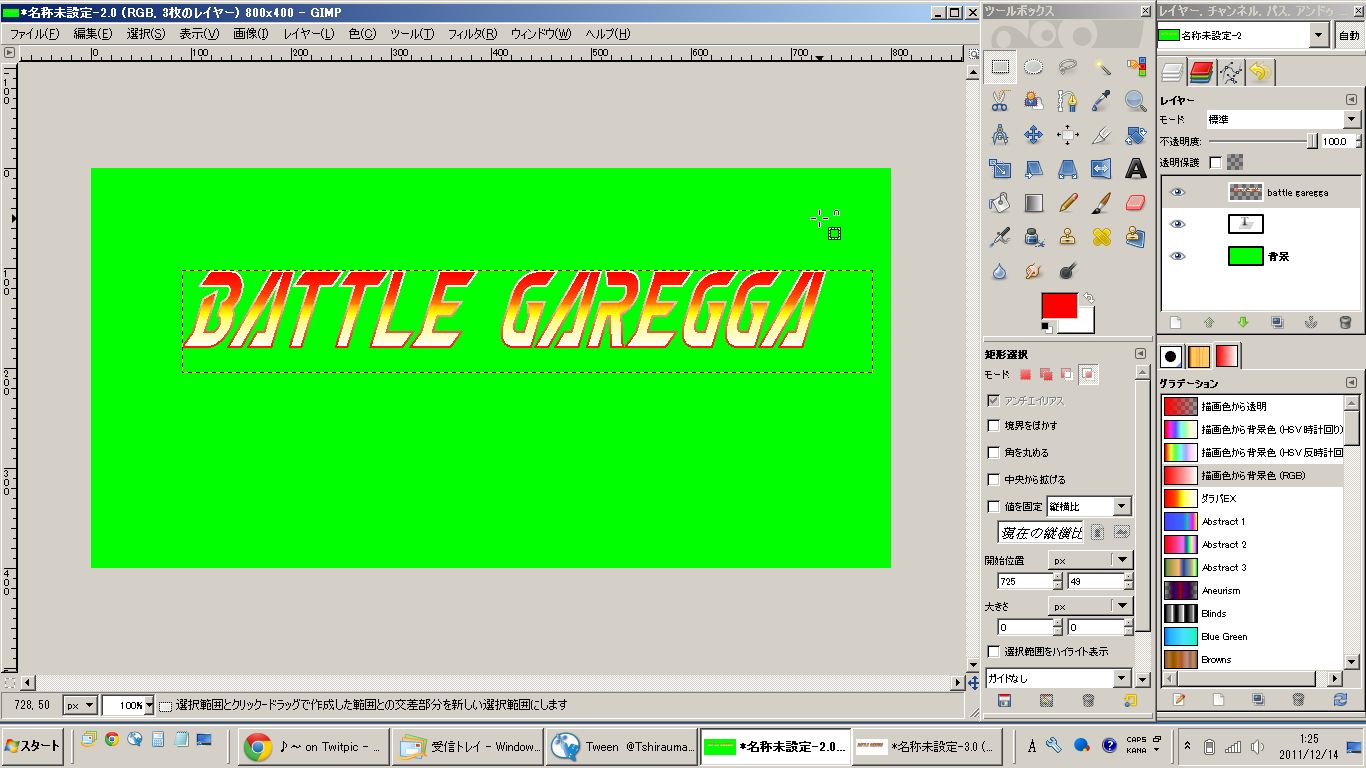
Task: Select the Text tool
Action: pyautogui.click(x=1136, y=169)
